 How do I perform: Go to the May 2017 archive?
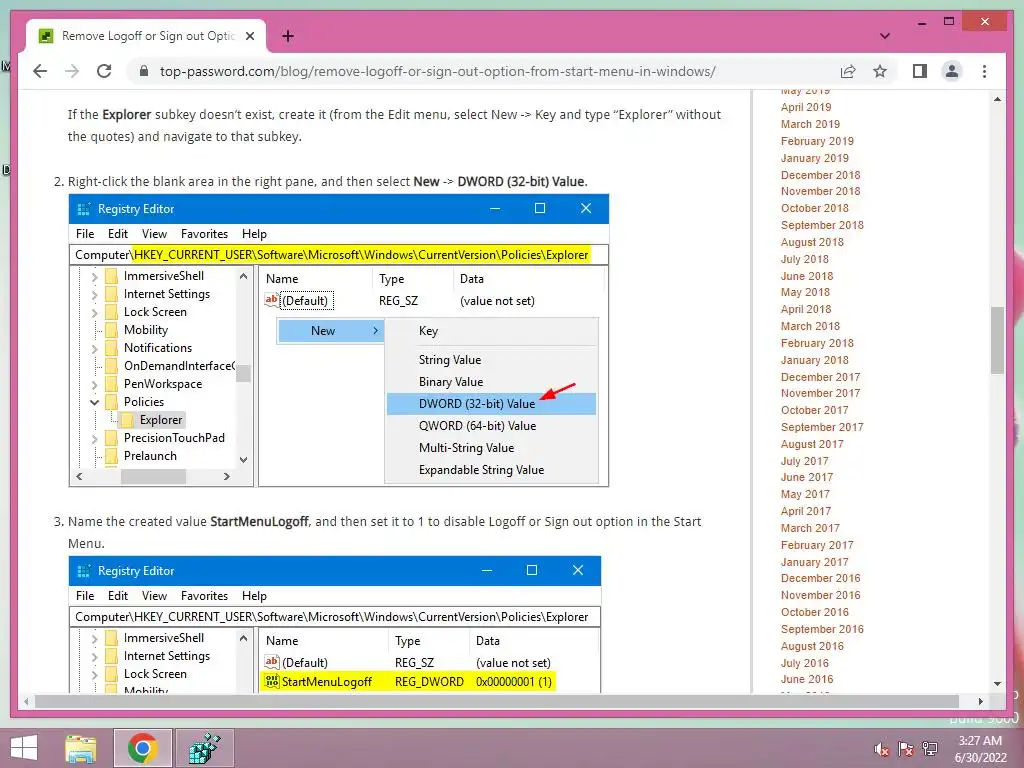coord(805,494)
